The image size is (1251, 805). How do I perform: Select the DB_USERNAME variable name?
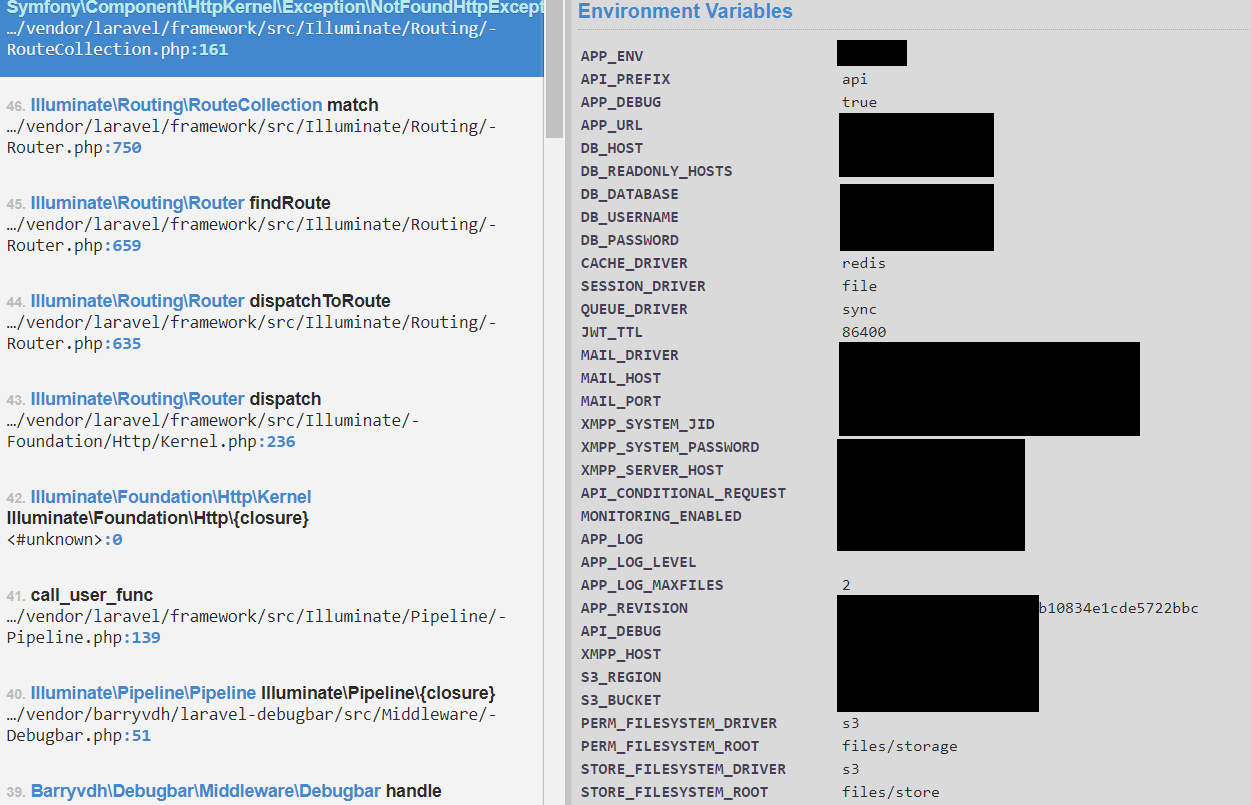tap(630, 217)
